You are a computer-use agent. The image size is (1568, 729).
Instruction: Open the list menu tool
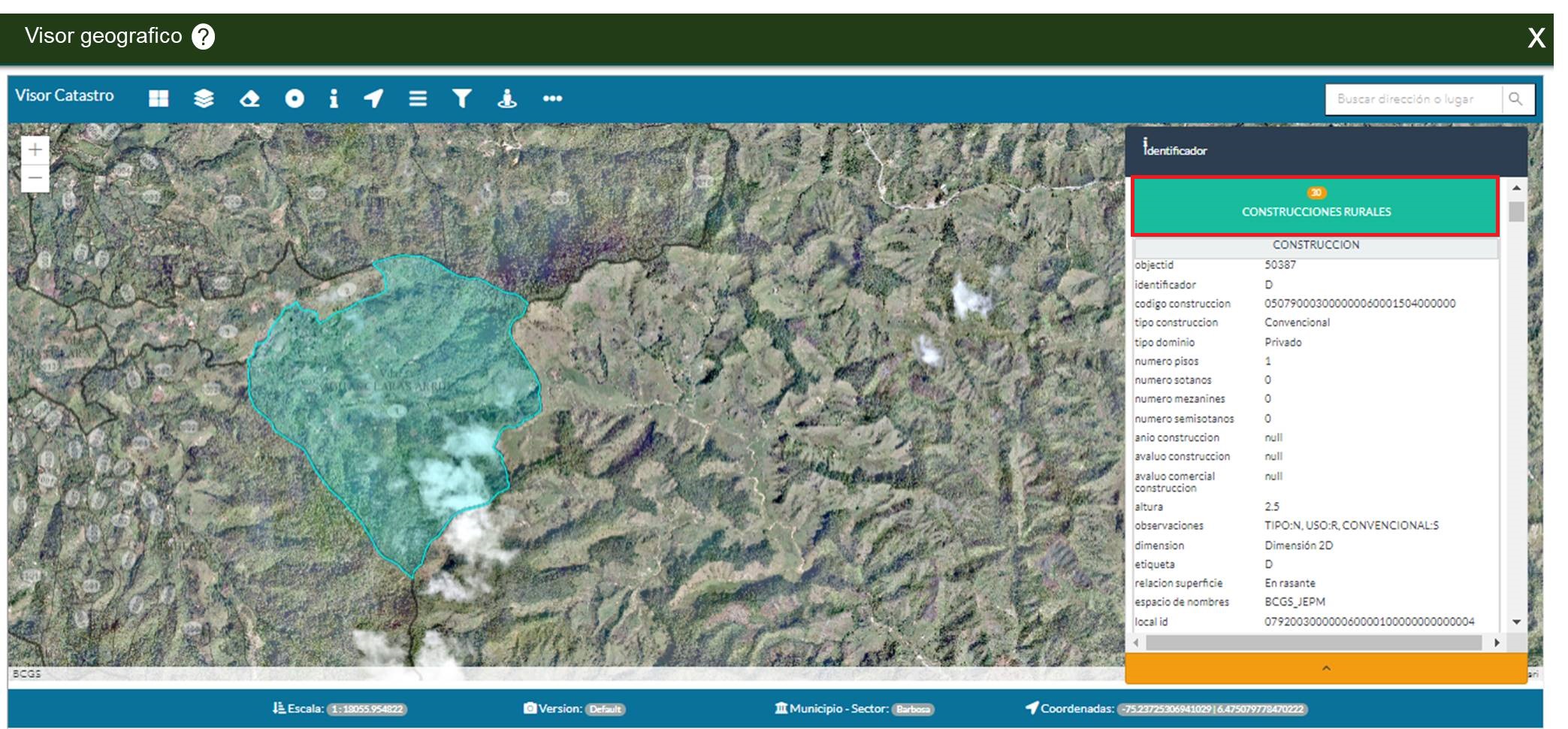[418, 98]
